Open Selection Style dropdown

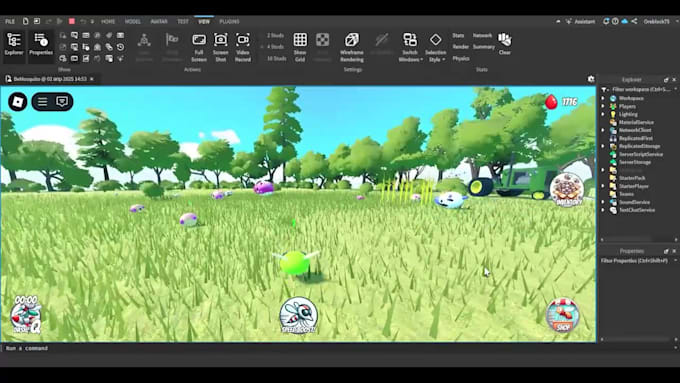435,47
